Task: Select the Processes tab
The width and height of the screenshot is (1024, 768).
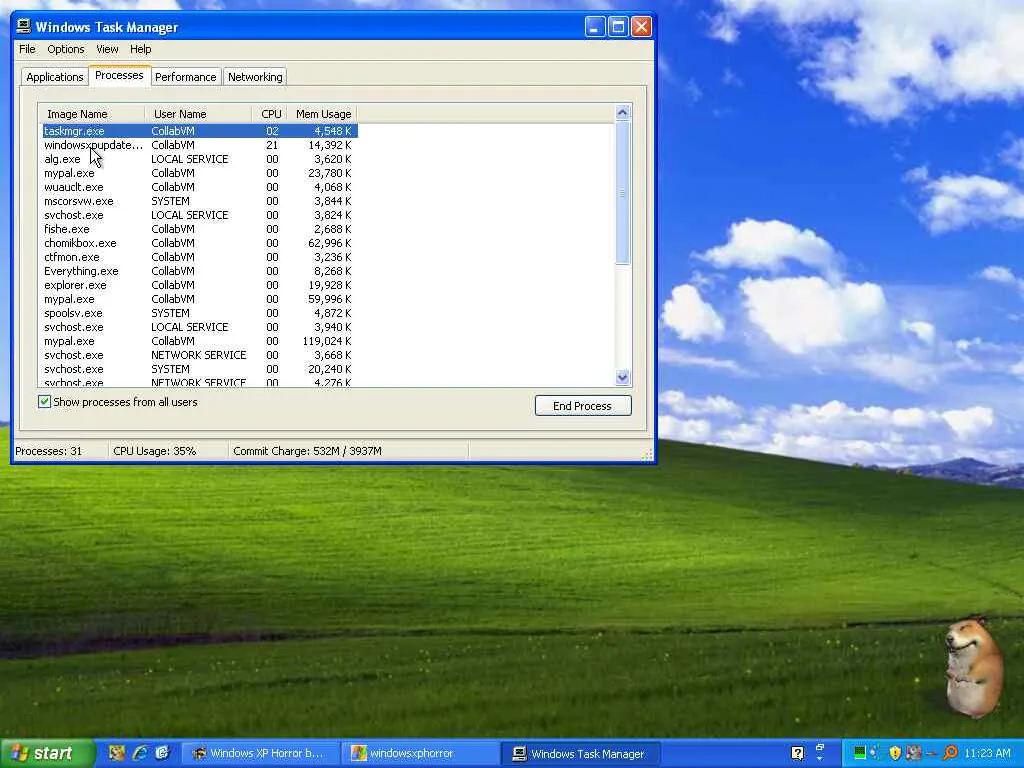Action: (x=119, y=76)
